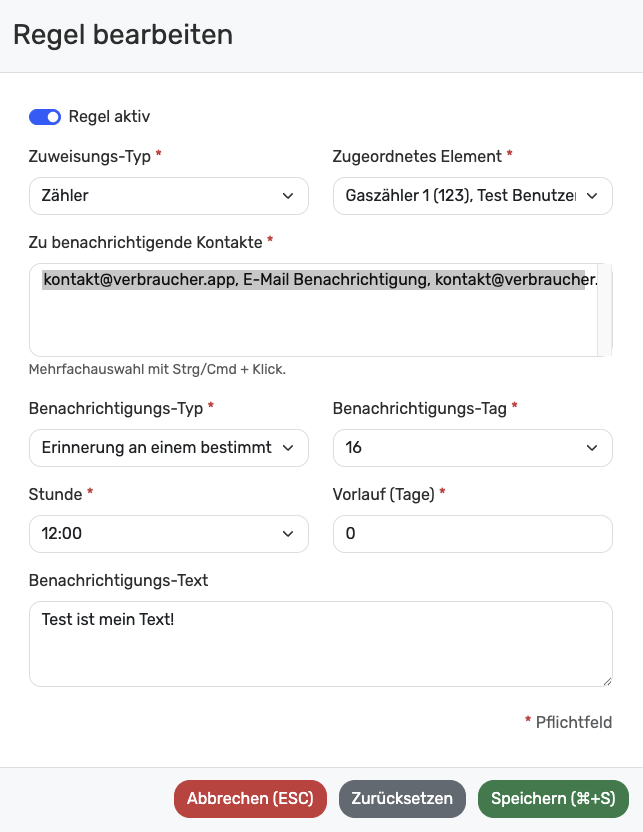Open the Zuweisungs-Typ dropdown showing Zähler
The width and height of the screenshot is (643, 832).
click(168, 196)
